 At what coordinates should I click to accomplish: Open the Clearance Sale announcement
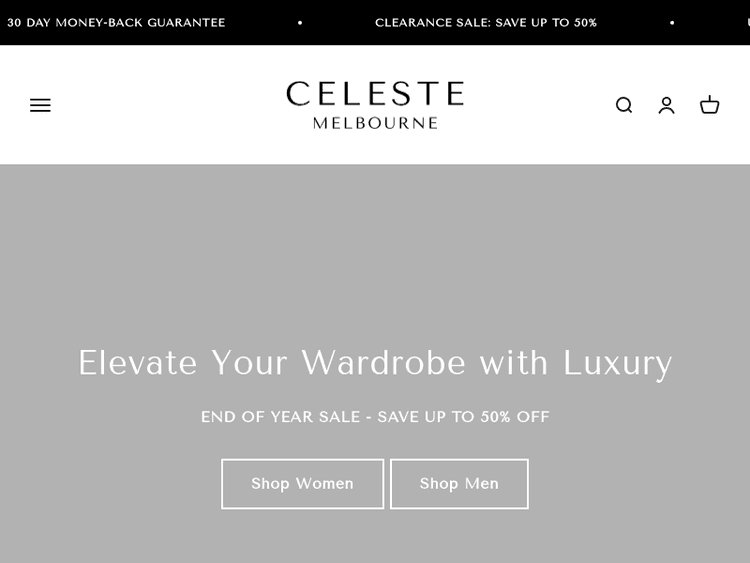tap(486, 22)
